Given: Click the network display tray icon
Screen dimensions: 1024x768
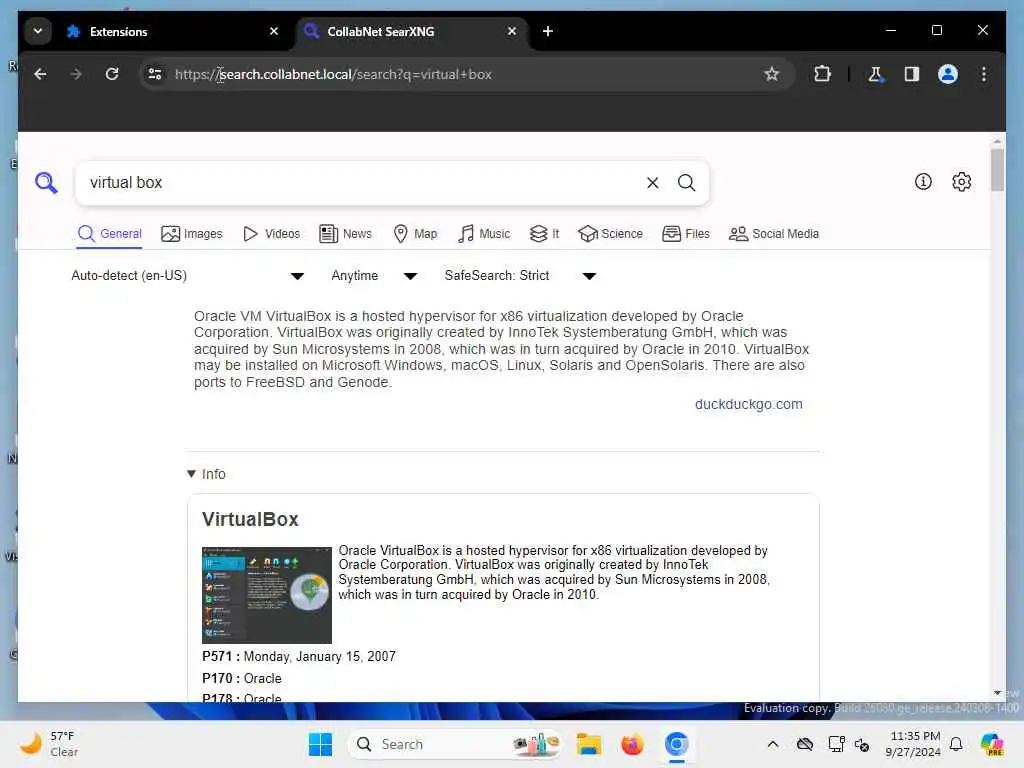Looking at the screenshot, I should (836, 744).
